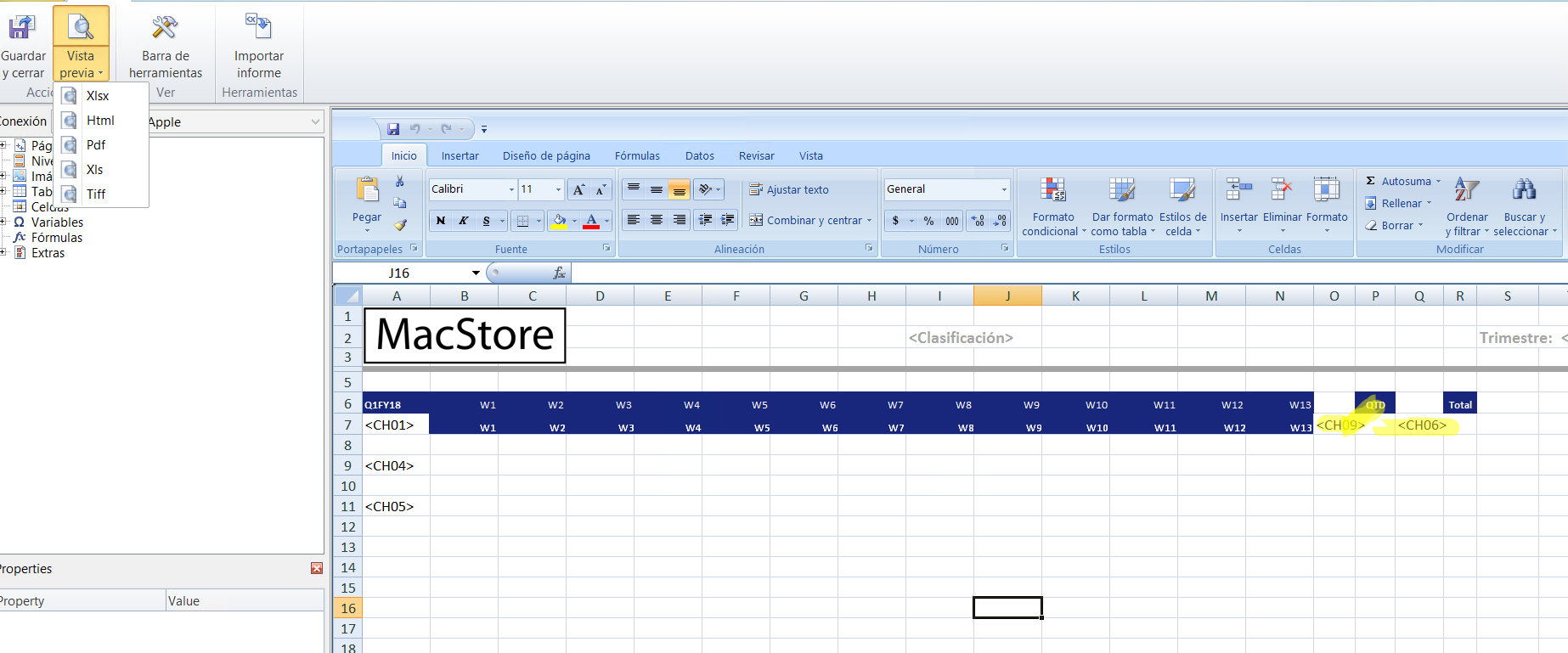The width and height of the screenshot is (1568, 653).
Task: Click the increase decimals icon
Action: tap(979, 221)
